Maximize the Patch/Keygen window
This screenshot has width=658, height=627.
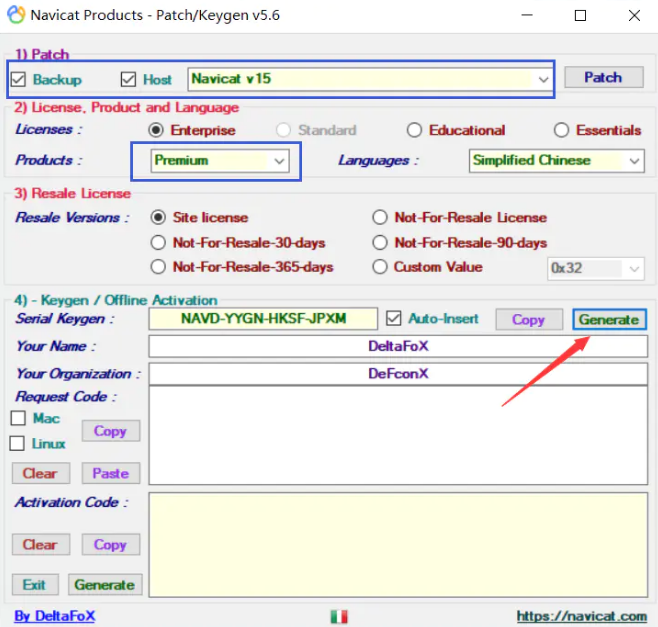coord(580,16)
